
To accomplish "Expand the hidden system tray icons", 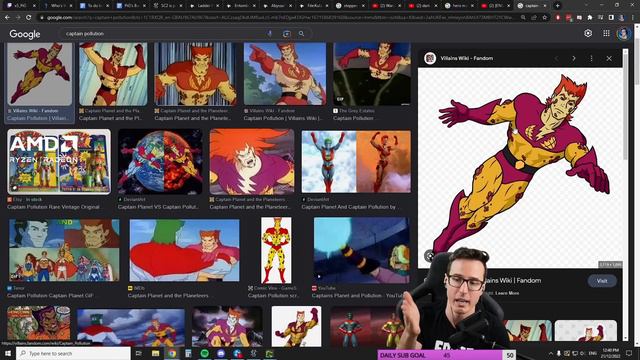I will 551,353.
